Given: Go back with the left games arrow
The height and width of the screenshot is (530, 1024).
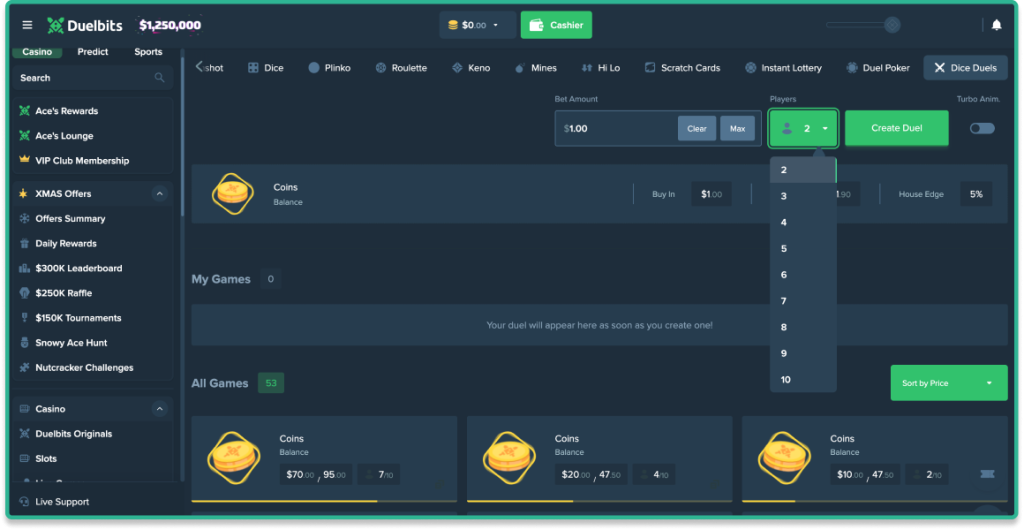Looking at the screenshot, I should (x=199, y=67).
